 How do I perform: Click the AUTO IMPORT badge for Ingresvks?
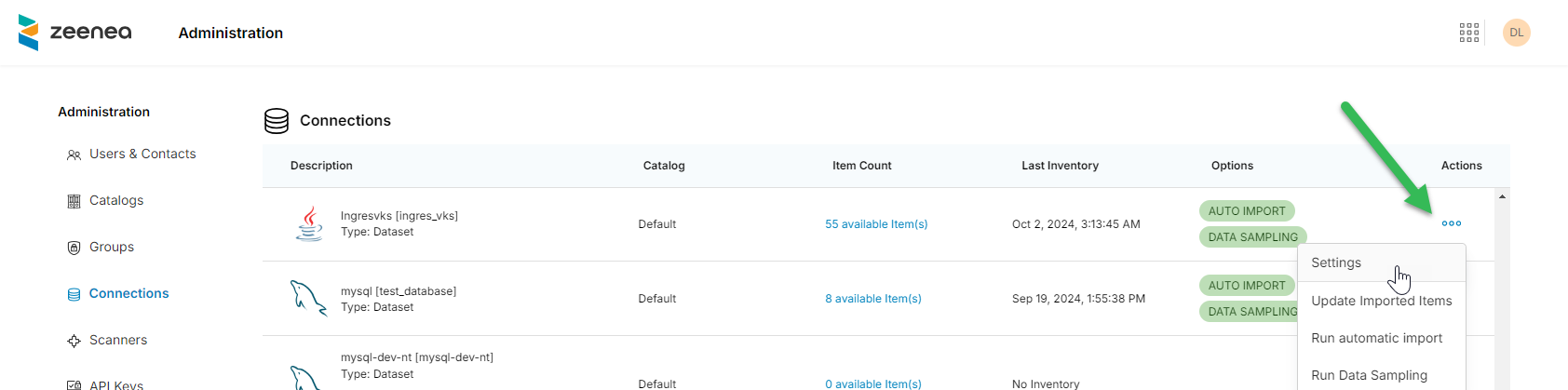(x=1246, y=211)
